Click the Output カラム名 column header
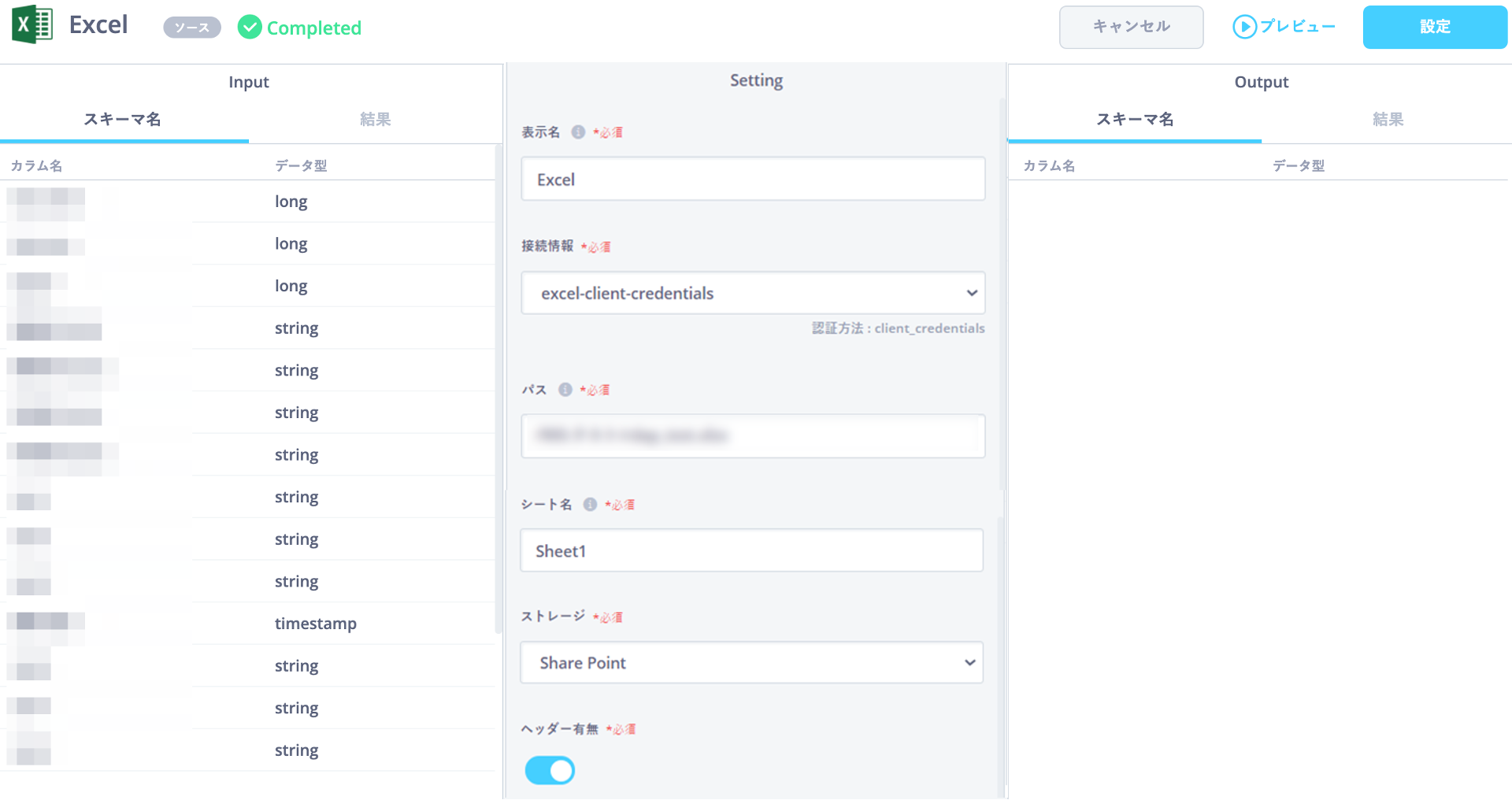 1049,165
